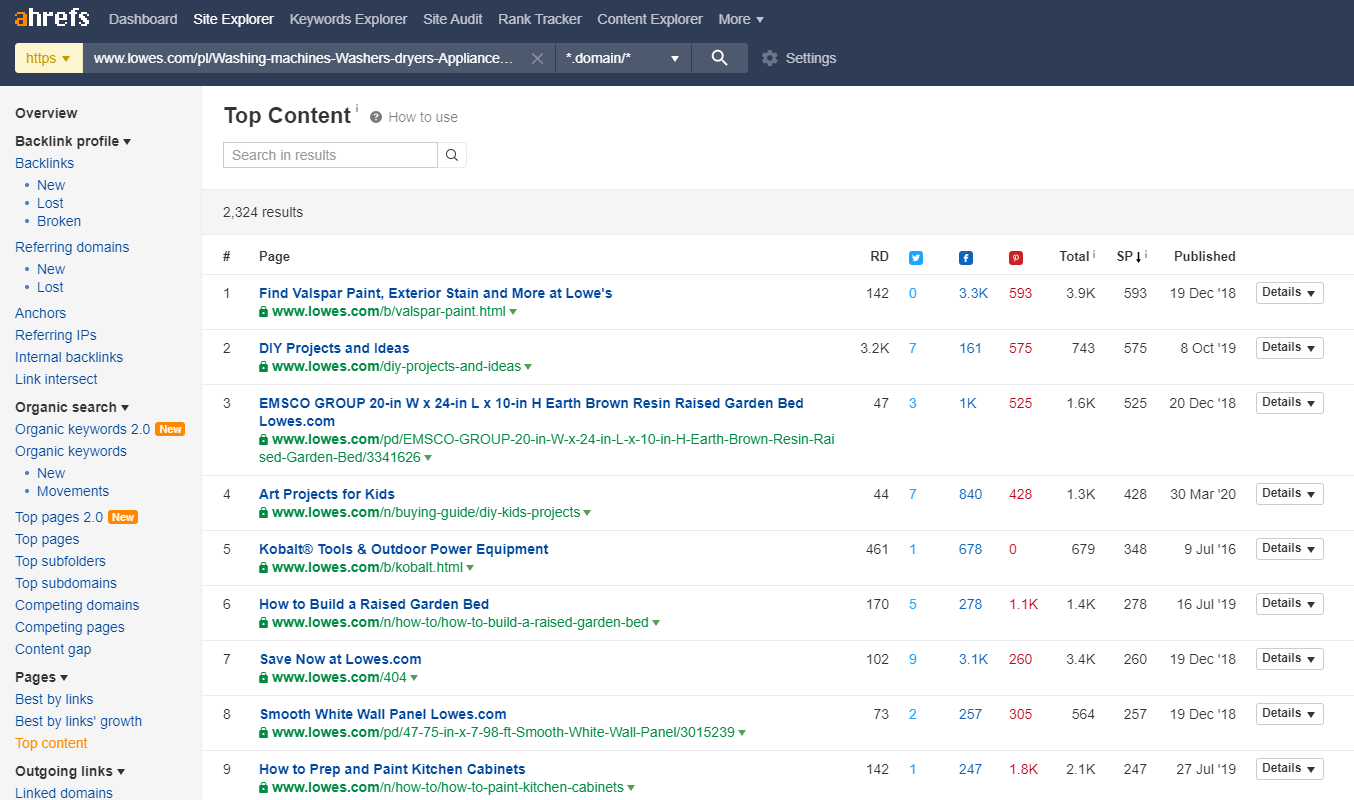The height and width of the screenshot is (800, 1354).
Task: Open Best by links' growth
Action: pyautogui.click(x=78, y=721)
